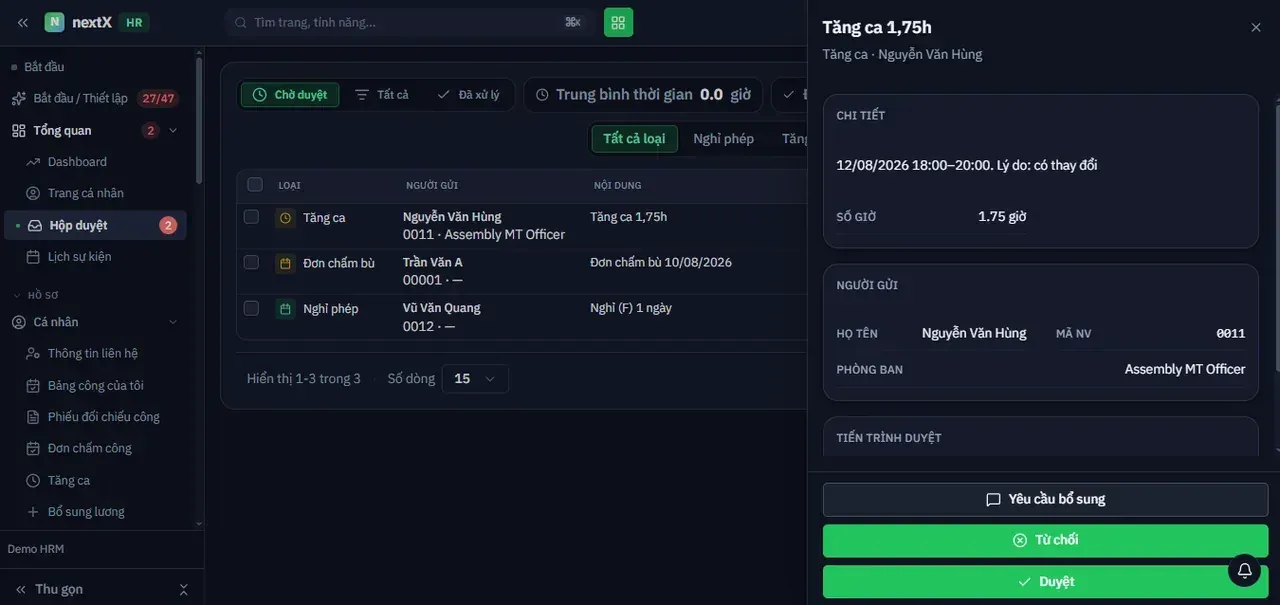Close the Tăng ca 1,75h detail panel
Screen dimensions: 1280x605
(1256, 28)
